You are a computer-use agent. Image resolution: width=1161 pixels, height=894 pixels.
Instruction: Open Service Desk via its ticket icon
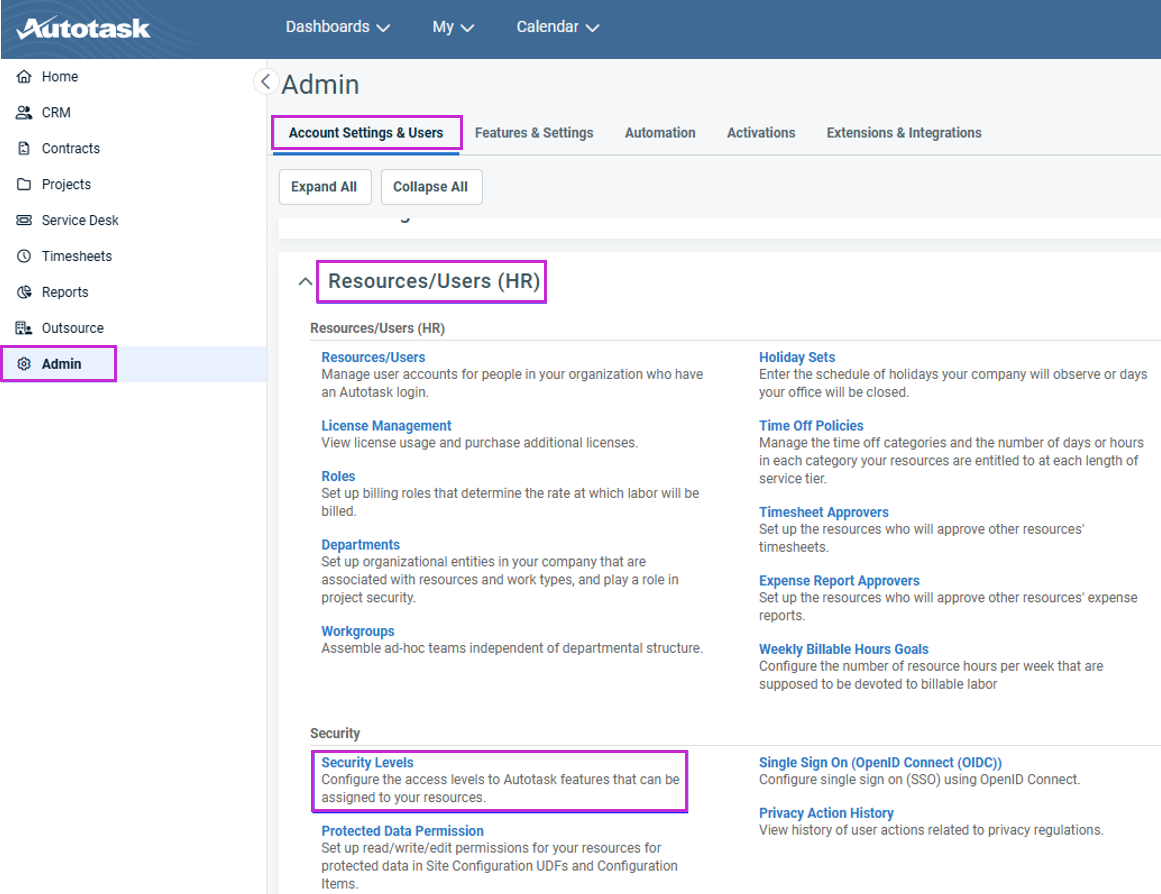tap(24, 221)
